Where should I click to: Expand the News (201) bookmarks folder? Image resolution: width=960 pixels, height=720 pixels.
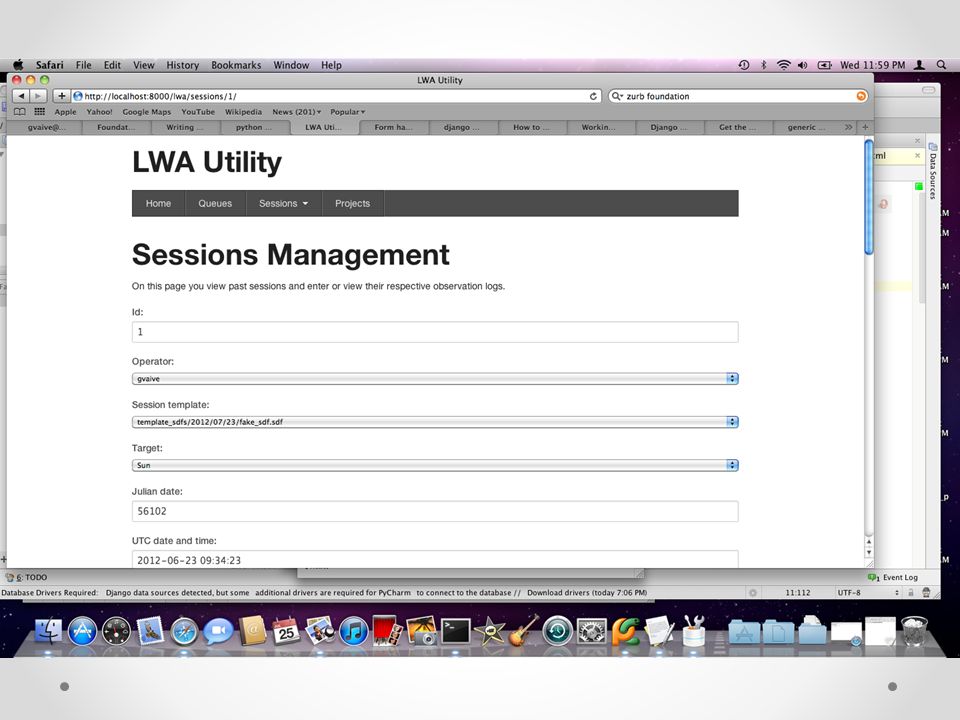296,111
